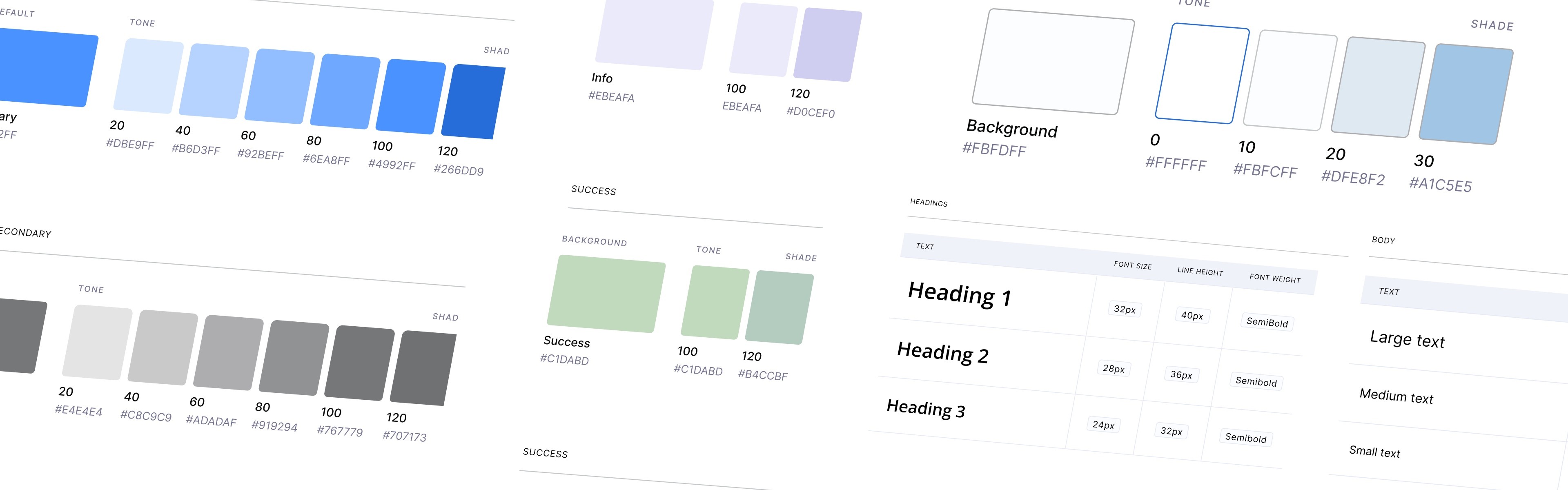
Task: Select the Large text body sample
Action: pos(1407,339)
